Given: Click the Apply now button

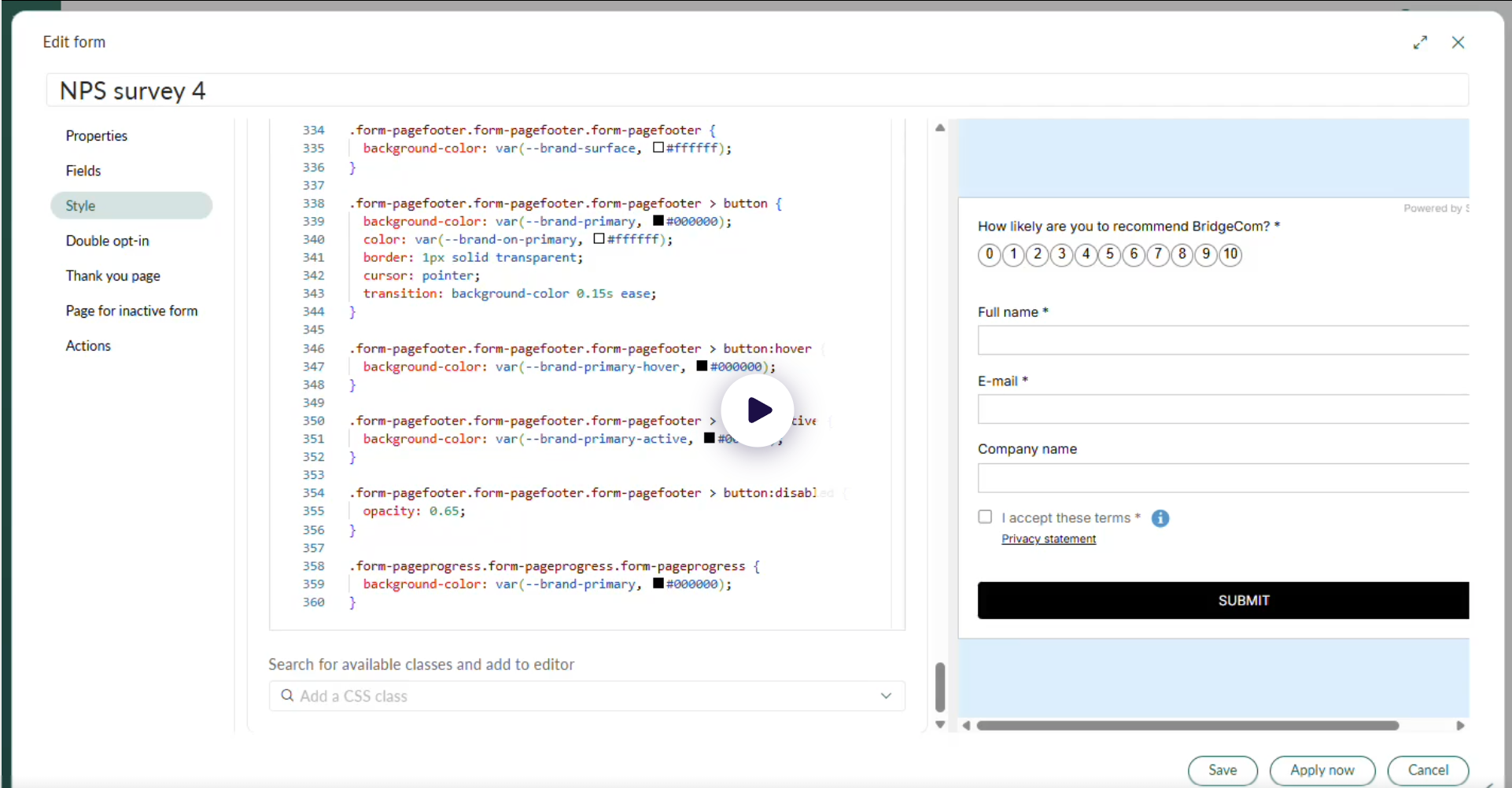Looking at the screenshot, I should point(1322,771).
